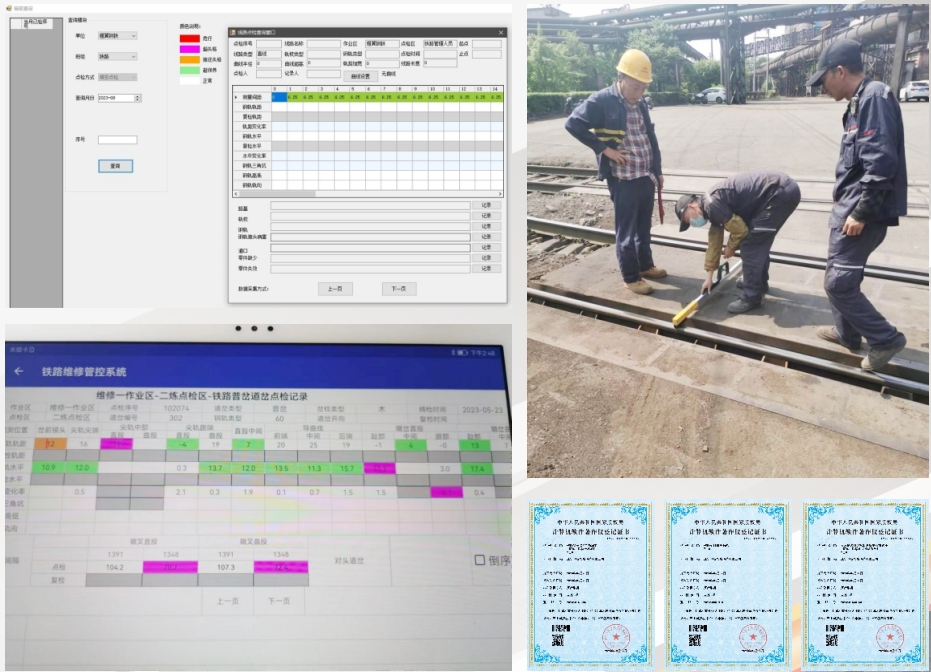Click the 查询 button
931x672 pixels.
(115, 166)
